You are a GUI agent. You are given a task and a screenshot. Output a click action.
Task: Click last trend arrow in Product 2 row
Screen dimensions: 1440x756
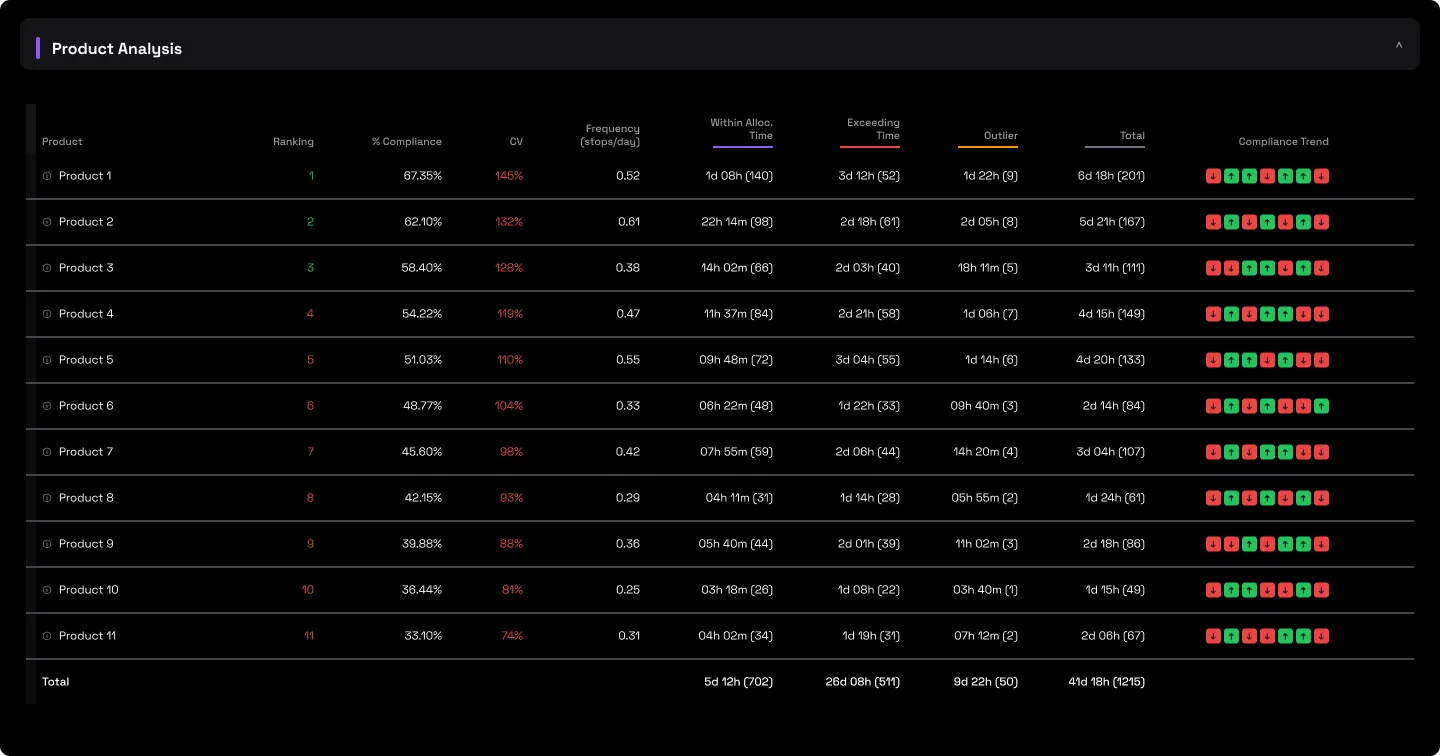tap(1321, 222)
